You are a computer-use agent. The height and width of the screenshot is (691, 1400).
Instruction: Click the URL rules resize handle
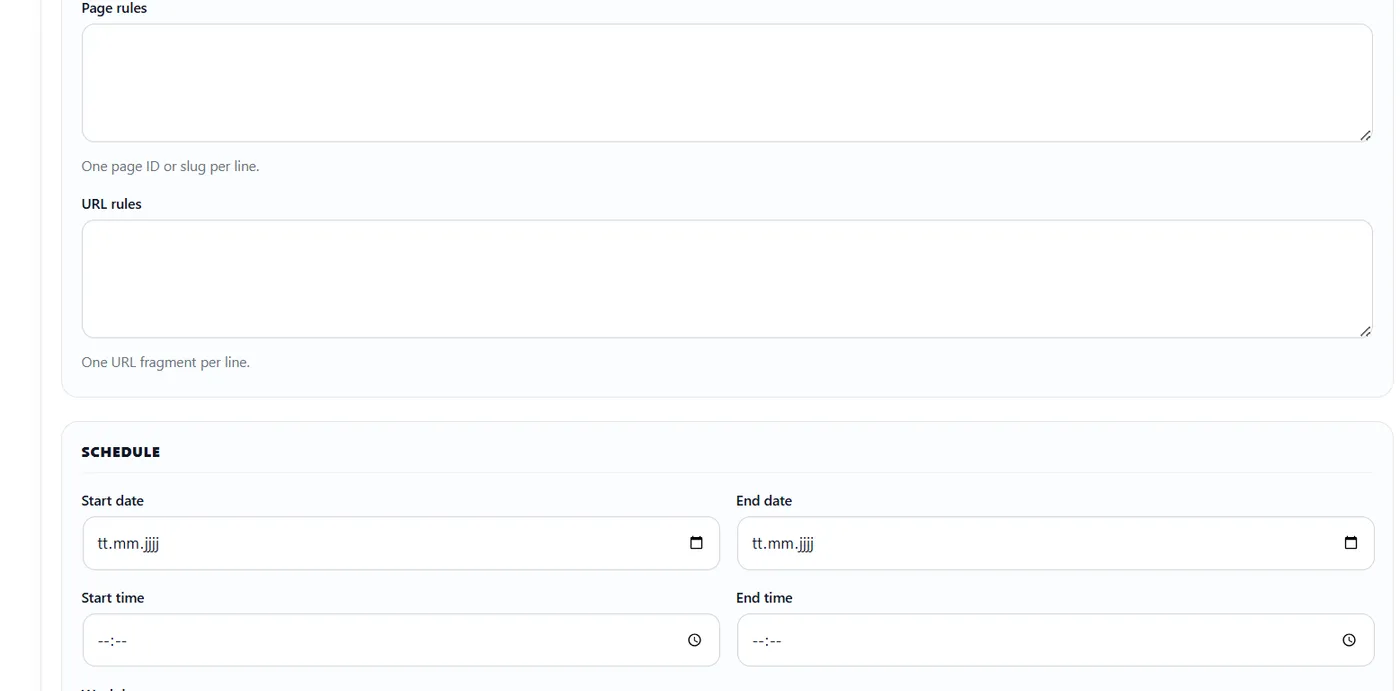click(x=1365, y=331)
